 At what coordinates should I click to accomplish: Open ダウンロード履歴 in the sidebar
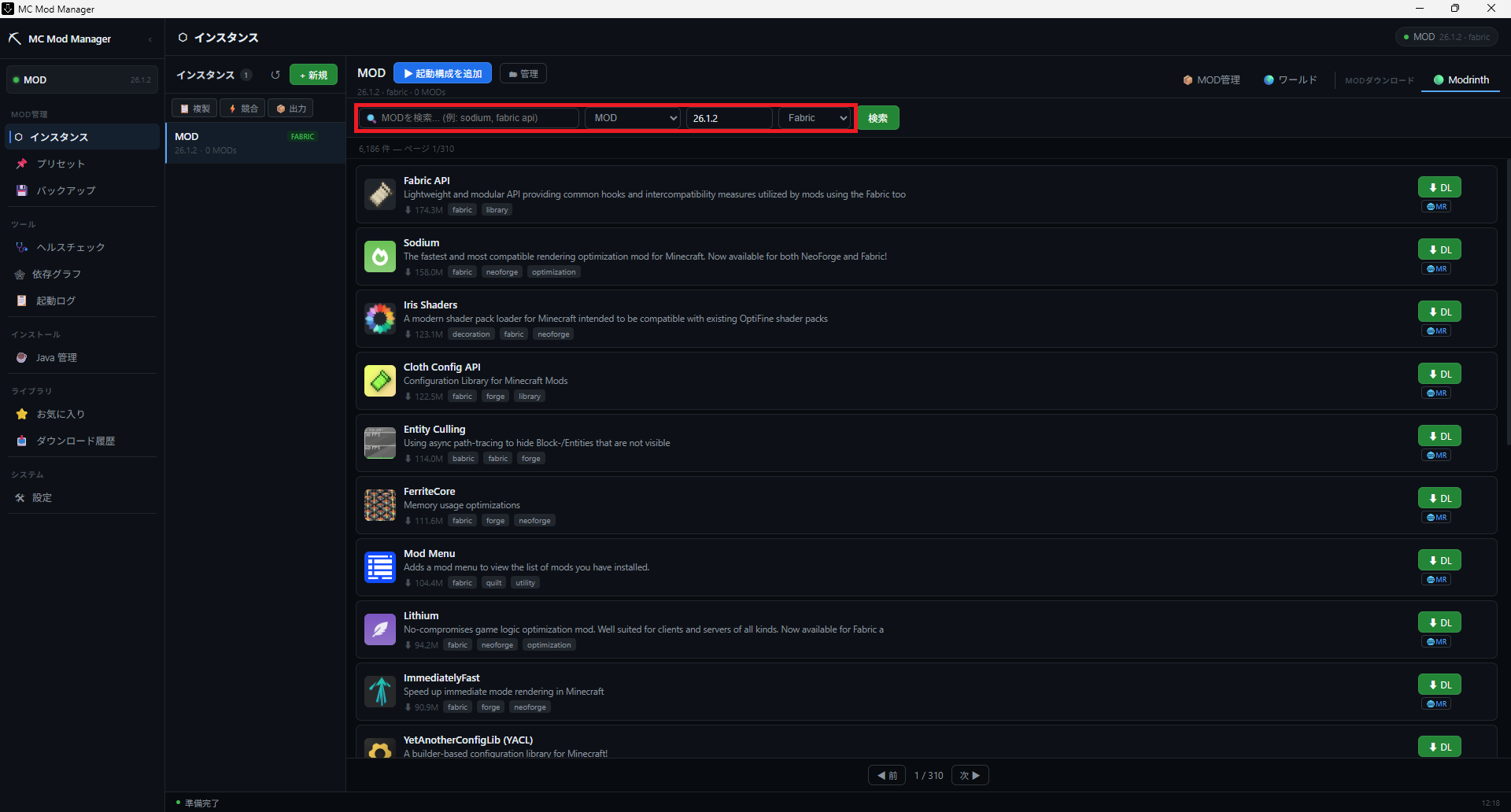83,441
